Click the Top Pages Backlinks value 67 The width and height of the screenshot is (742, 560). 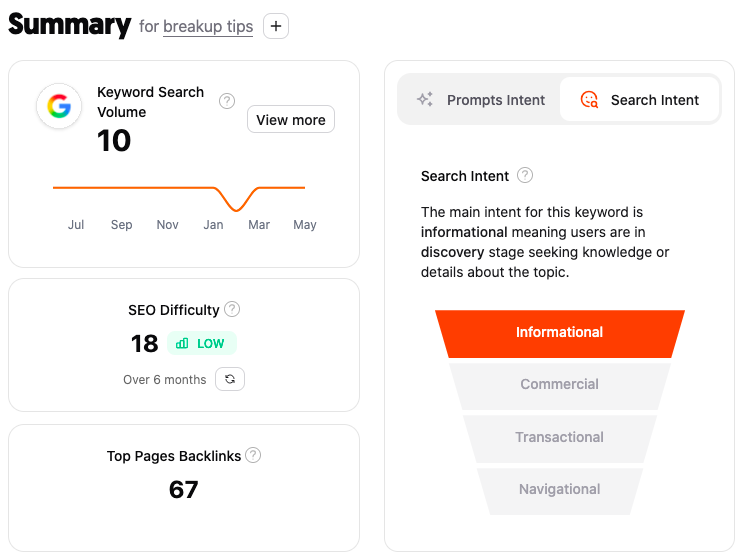click(x=184, y=489)
